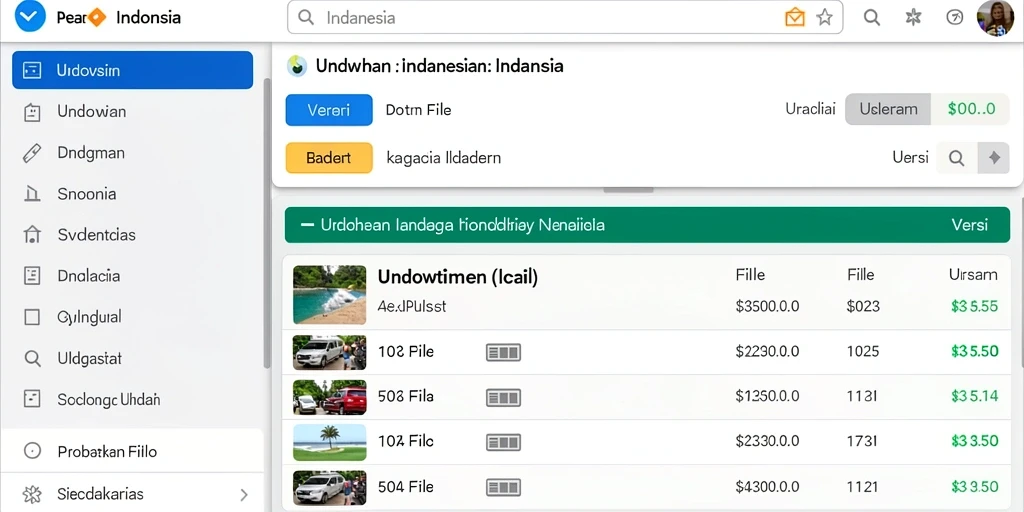This screenshot has width=1024, height=512.
Task: Click the orange envelope icon in search box
Action: pyautogui.click(x=795, y=18)
